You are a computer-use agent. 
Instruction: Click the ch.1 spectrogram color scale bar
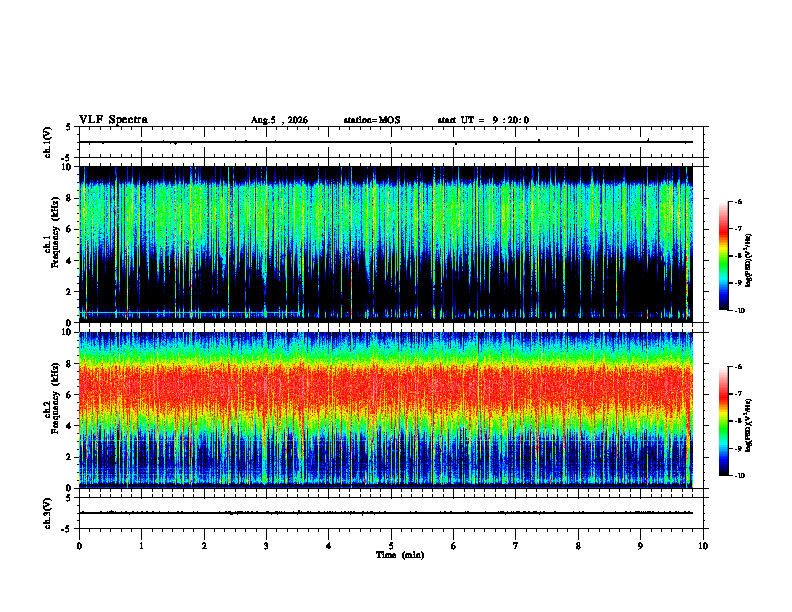723,256
